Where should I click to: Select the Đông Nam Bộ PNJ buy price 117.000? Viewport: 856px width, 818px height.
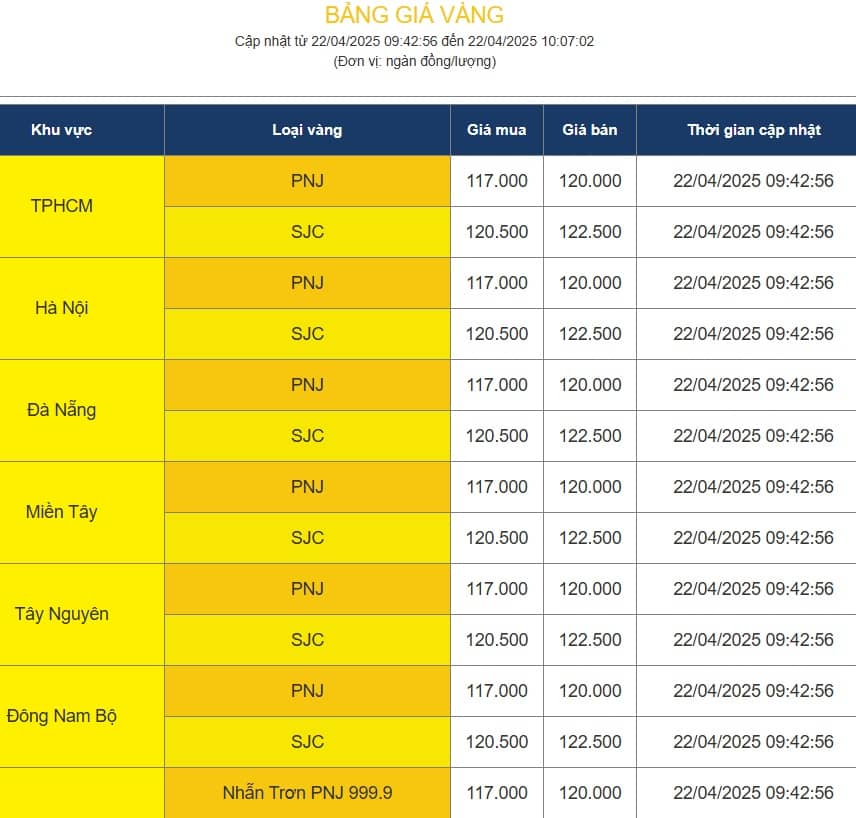tap(497, 691)
